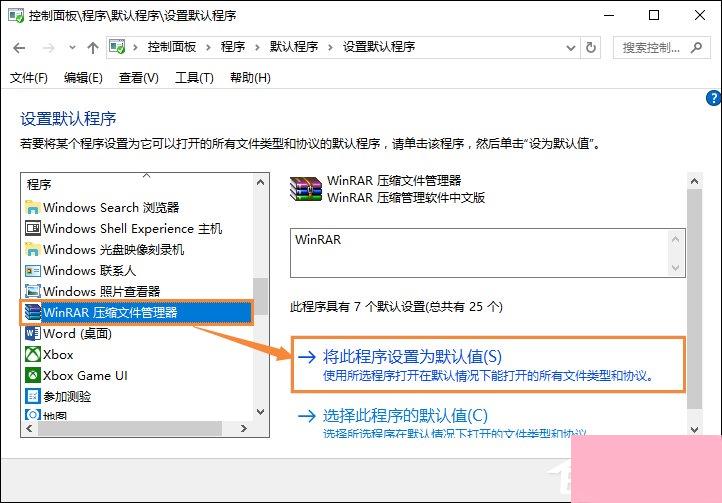Click description box scroll up arrow

[x=675, y=239]
